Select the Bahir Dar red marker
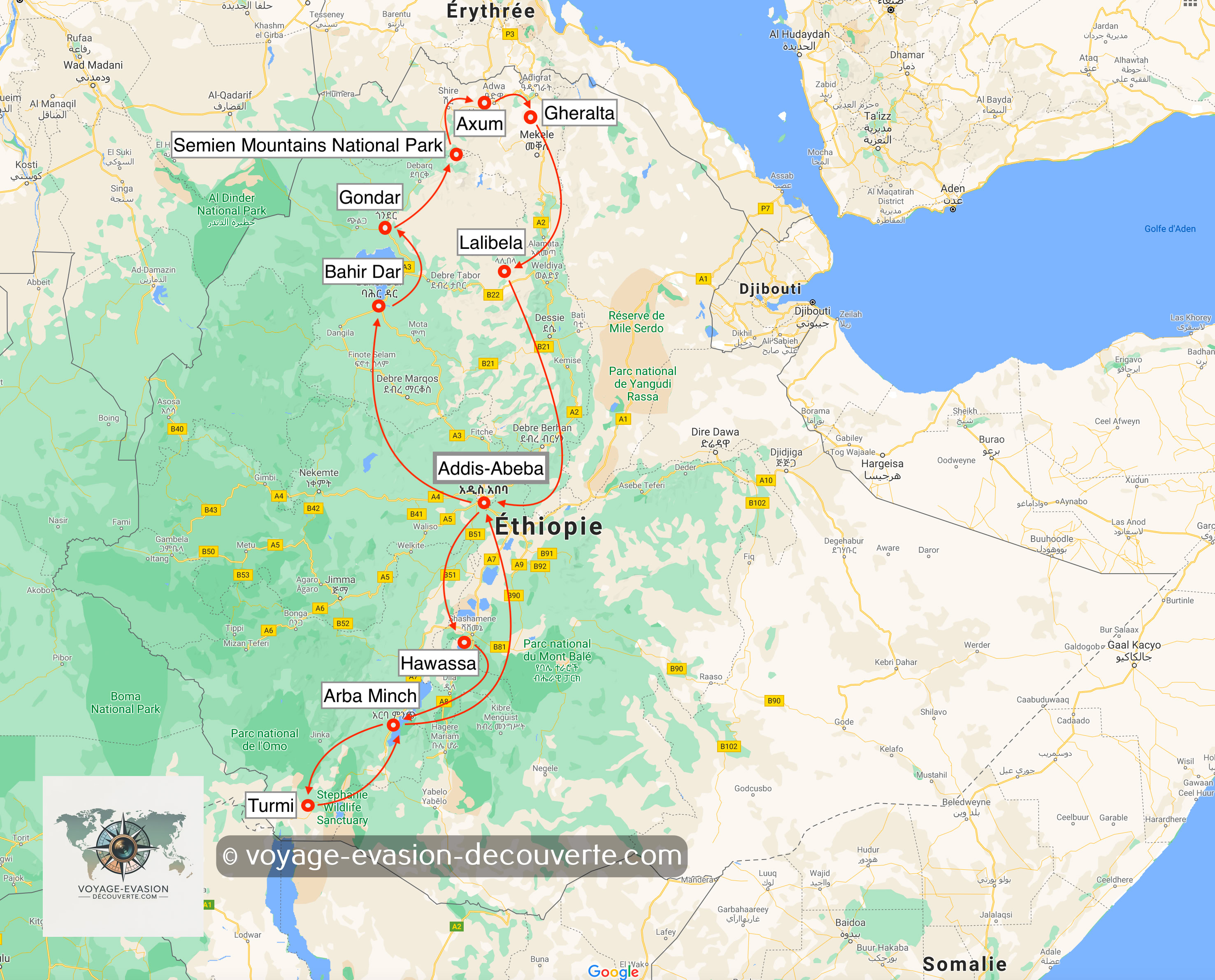 click(x=379, y=306)
